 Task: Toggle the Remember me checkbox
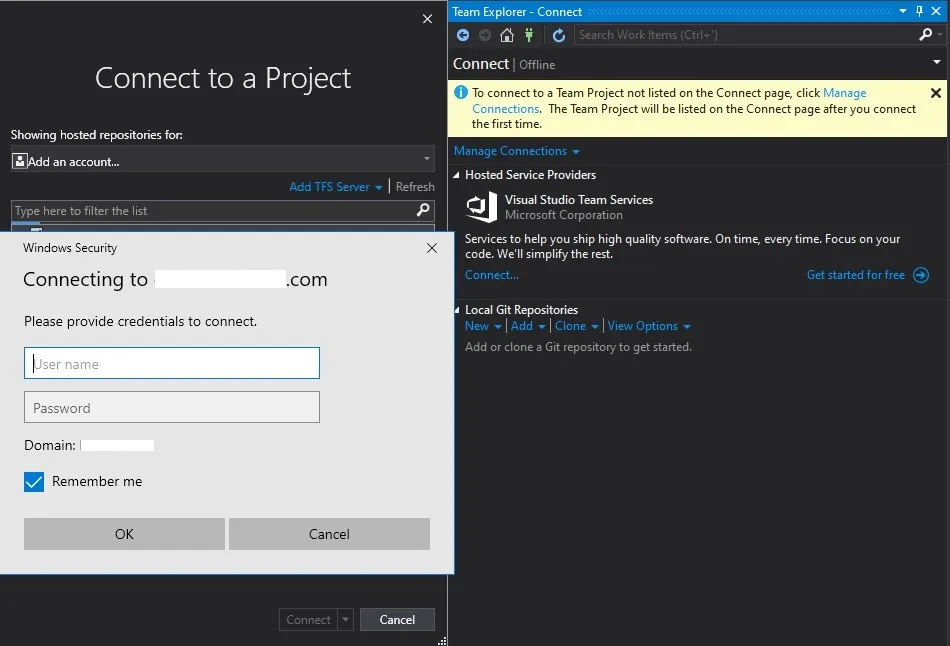(x=34, y=482)
